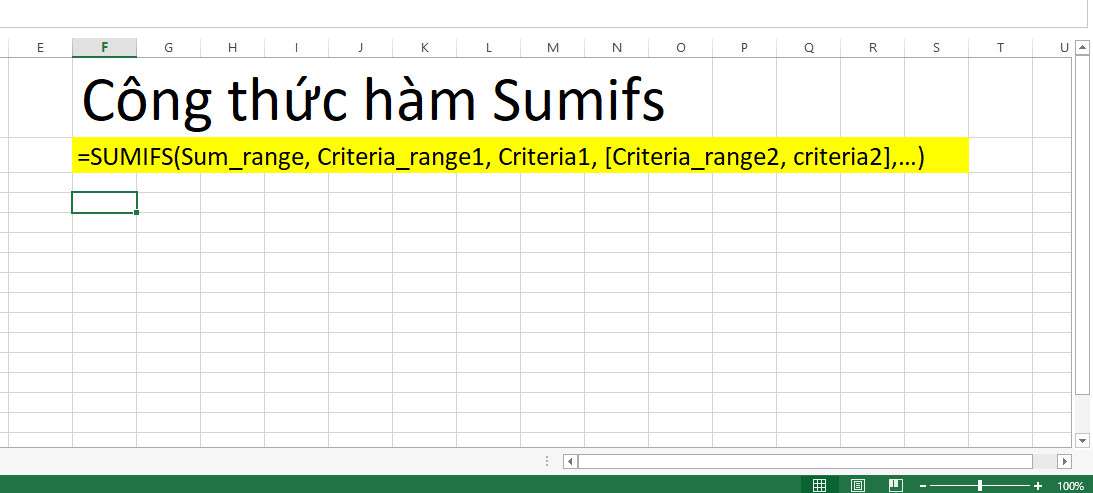Switch to Page Break Preview

[896, 485]
